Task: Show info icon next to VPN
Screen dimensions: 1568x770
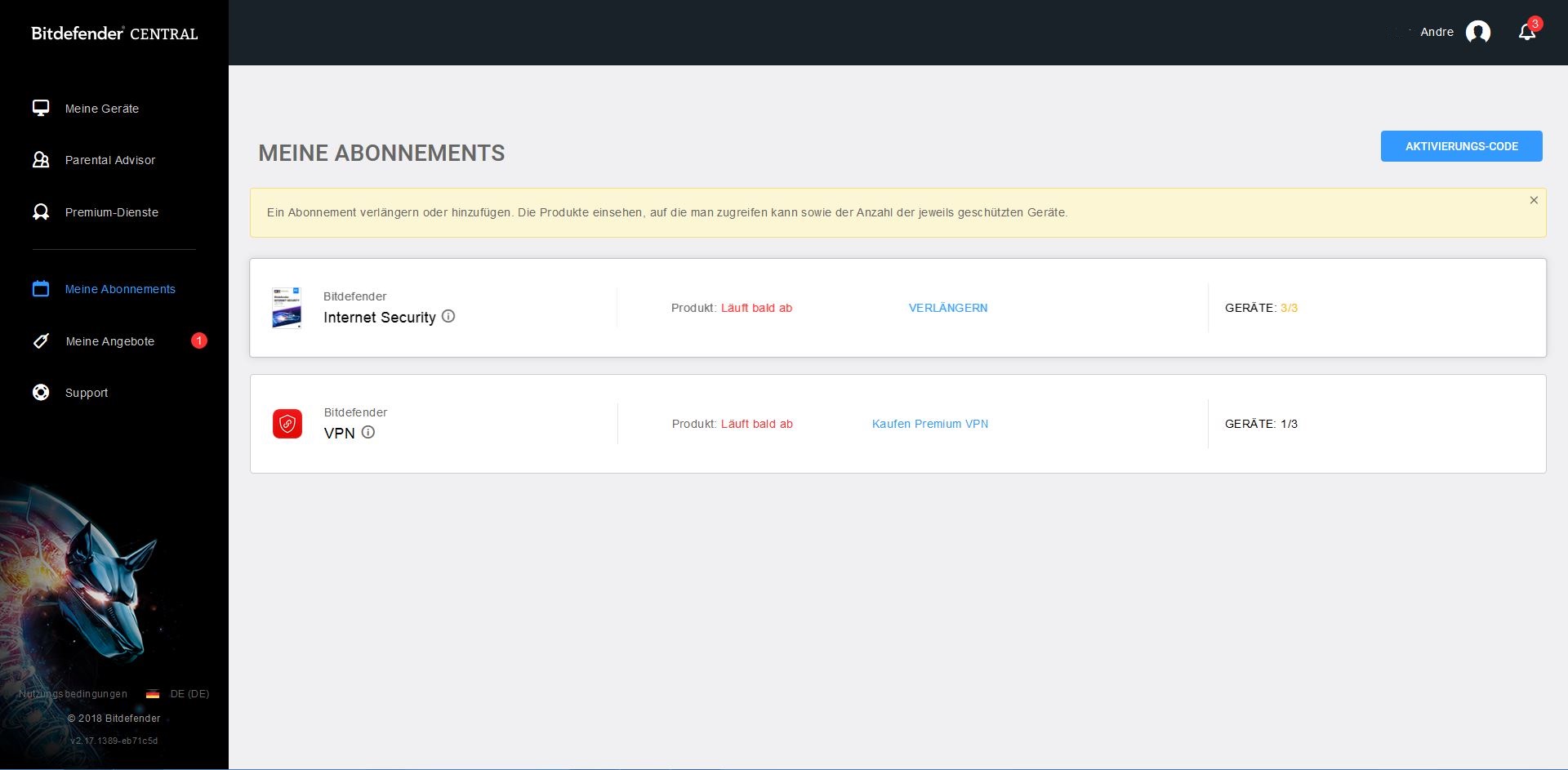Action: (x=368, y=433)
